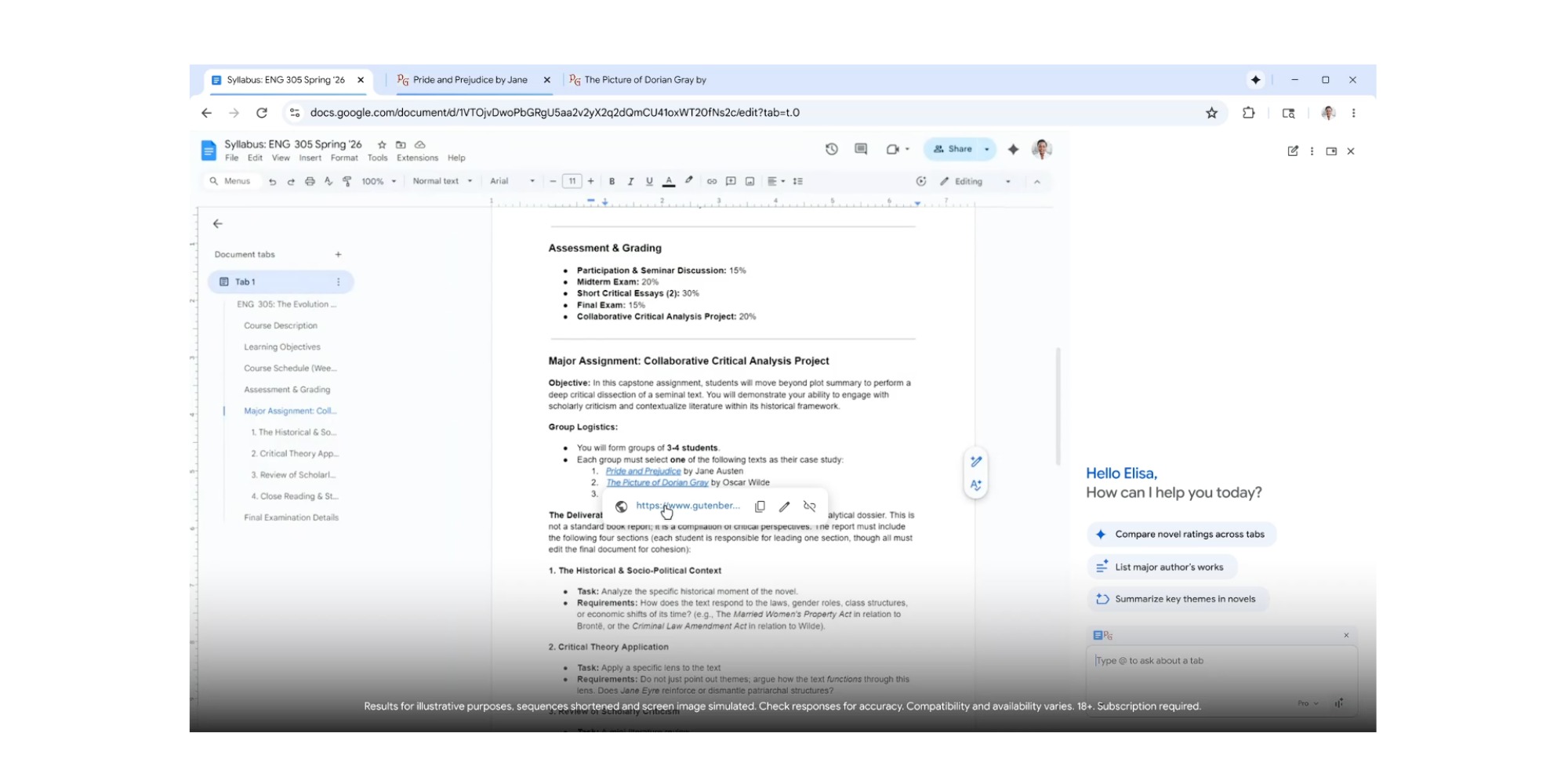Screen dimensions: 1568x784
Task: Open the Insert menu
Action: (310, 158)
